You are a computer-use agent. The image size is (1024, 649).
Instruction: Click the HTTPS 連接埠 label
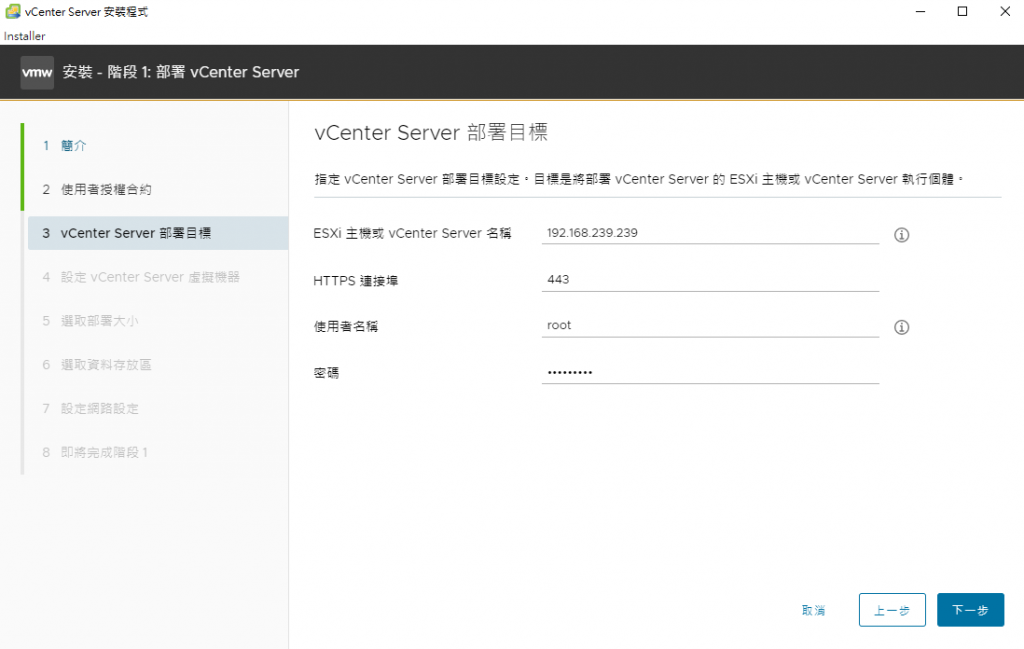point(356,281)
